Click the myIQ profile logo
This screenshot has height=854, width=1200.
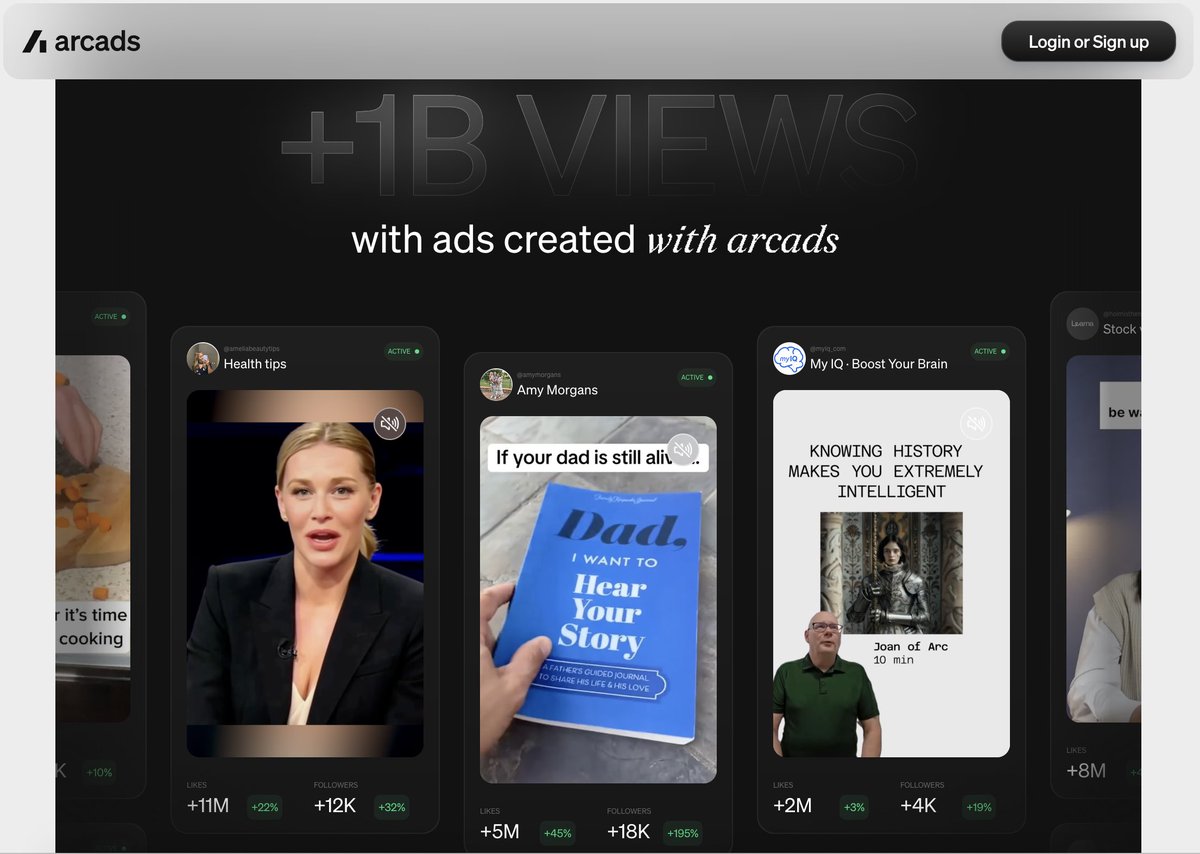click(789, 358)
